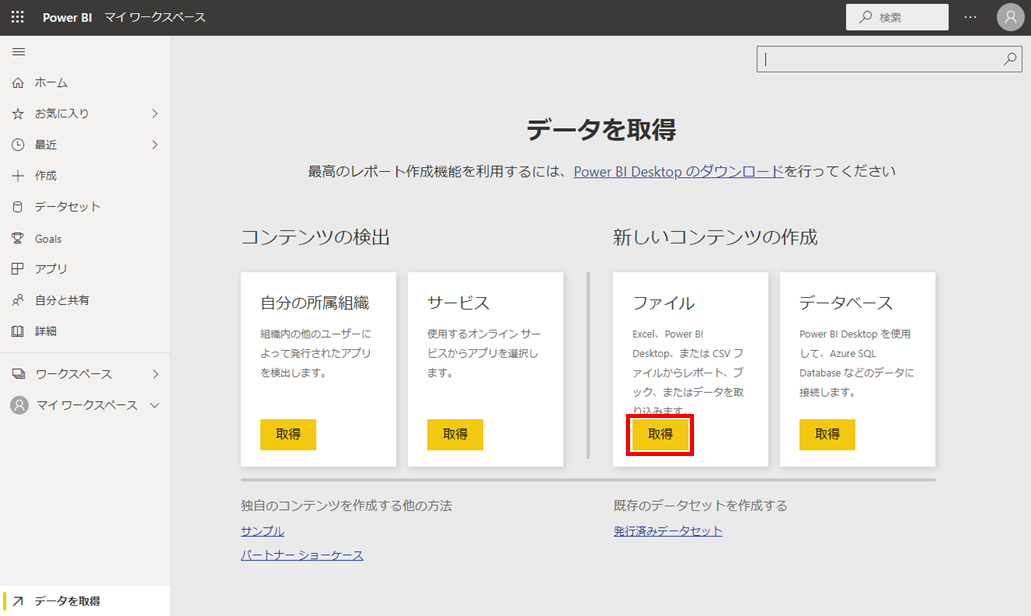
Task: Open Goals trophy icon
Action: click(x=17, y=239)
